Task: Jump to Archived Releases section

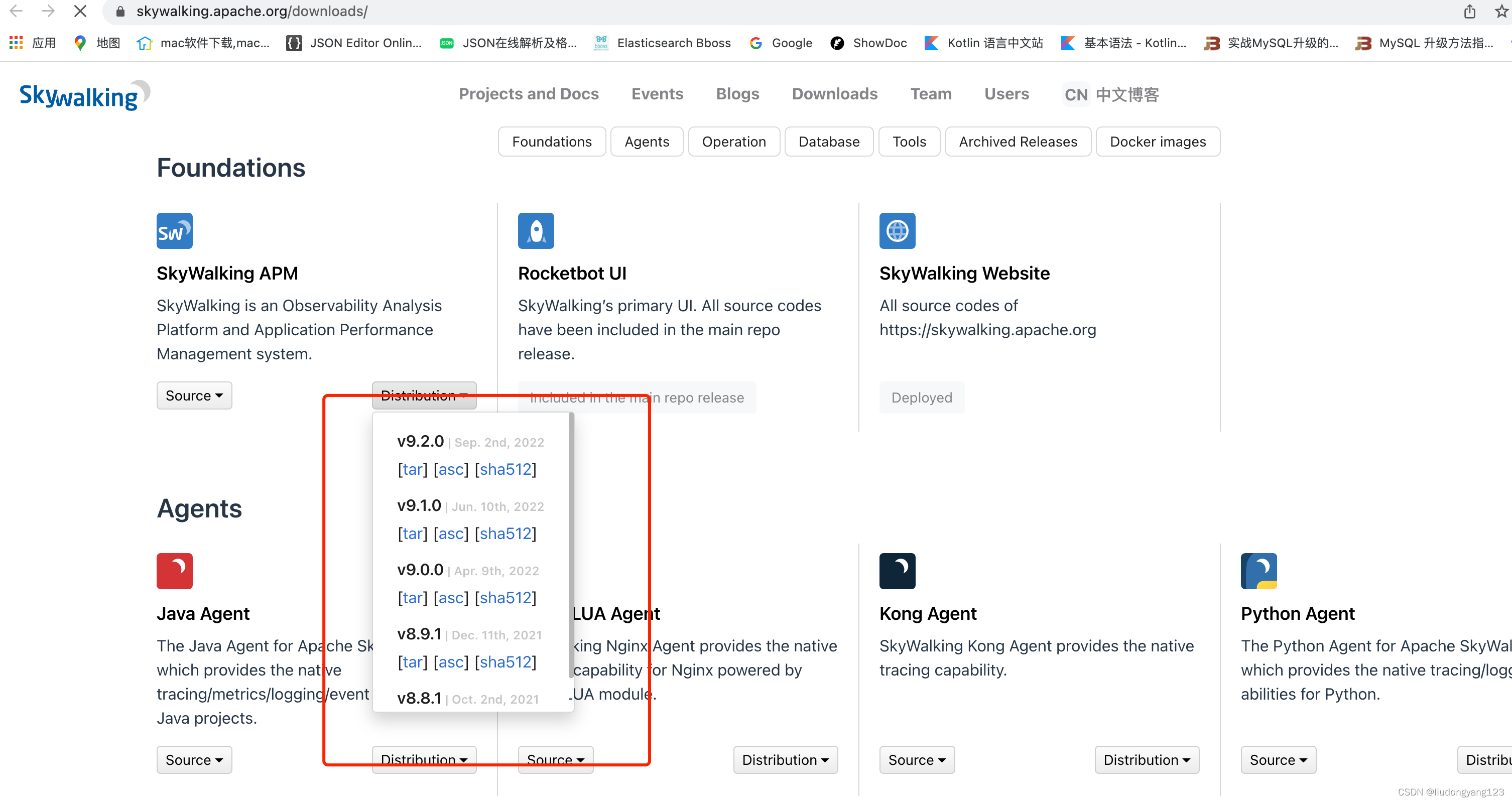Action: point(1018,142)
